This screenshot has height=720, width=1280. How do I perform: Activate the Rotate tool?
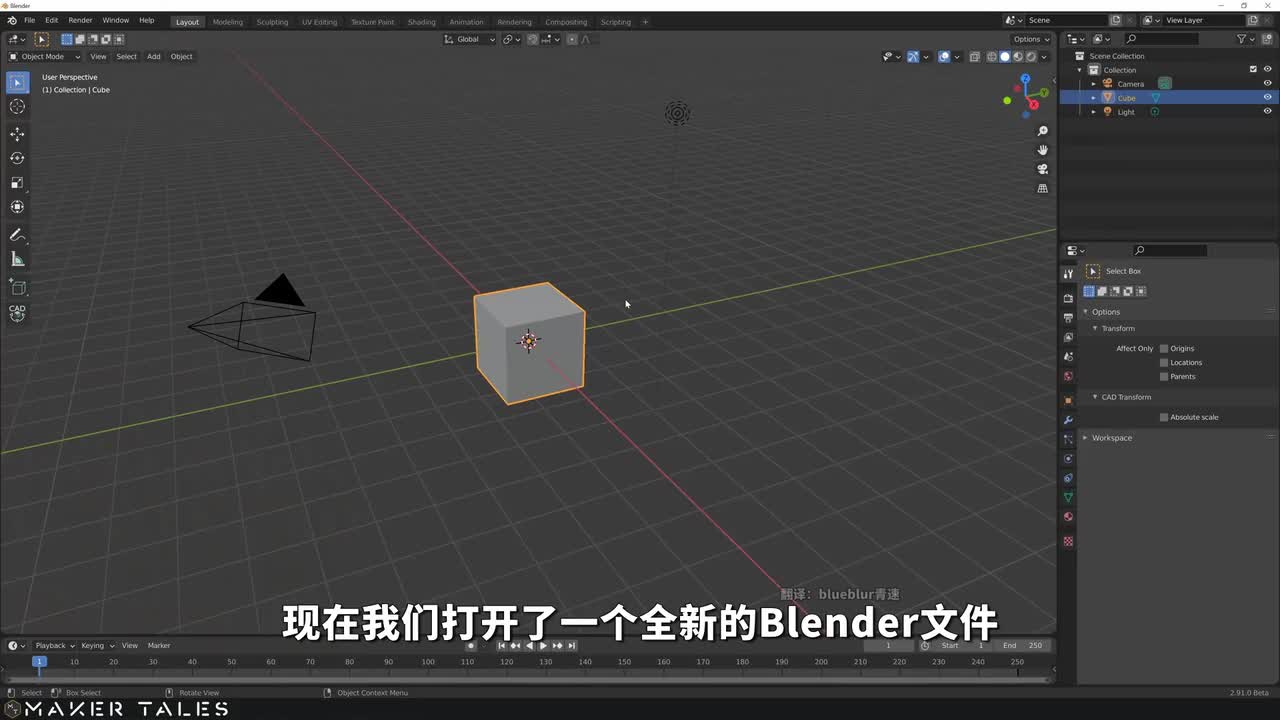pos(17,158)
